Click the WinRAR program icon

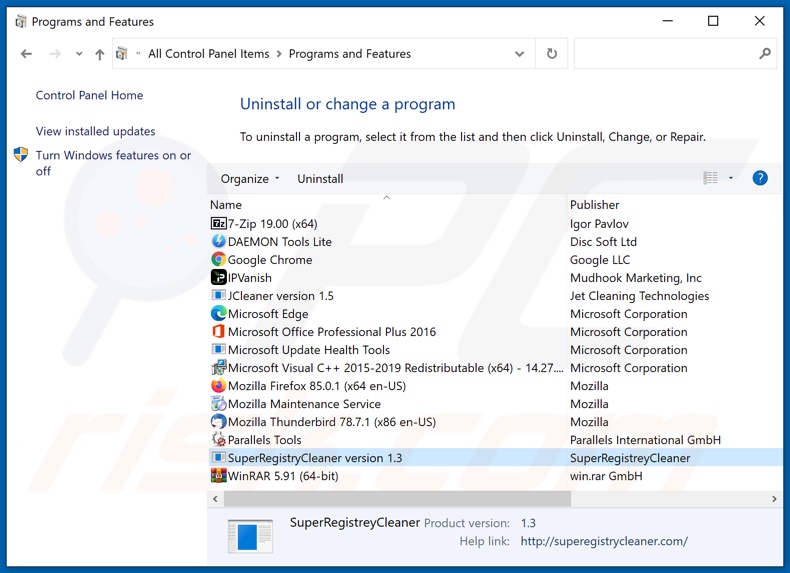(x=219, y=476)
